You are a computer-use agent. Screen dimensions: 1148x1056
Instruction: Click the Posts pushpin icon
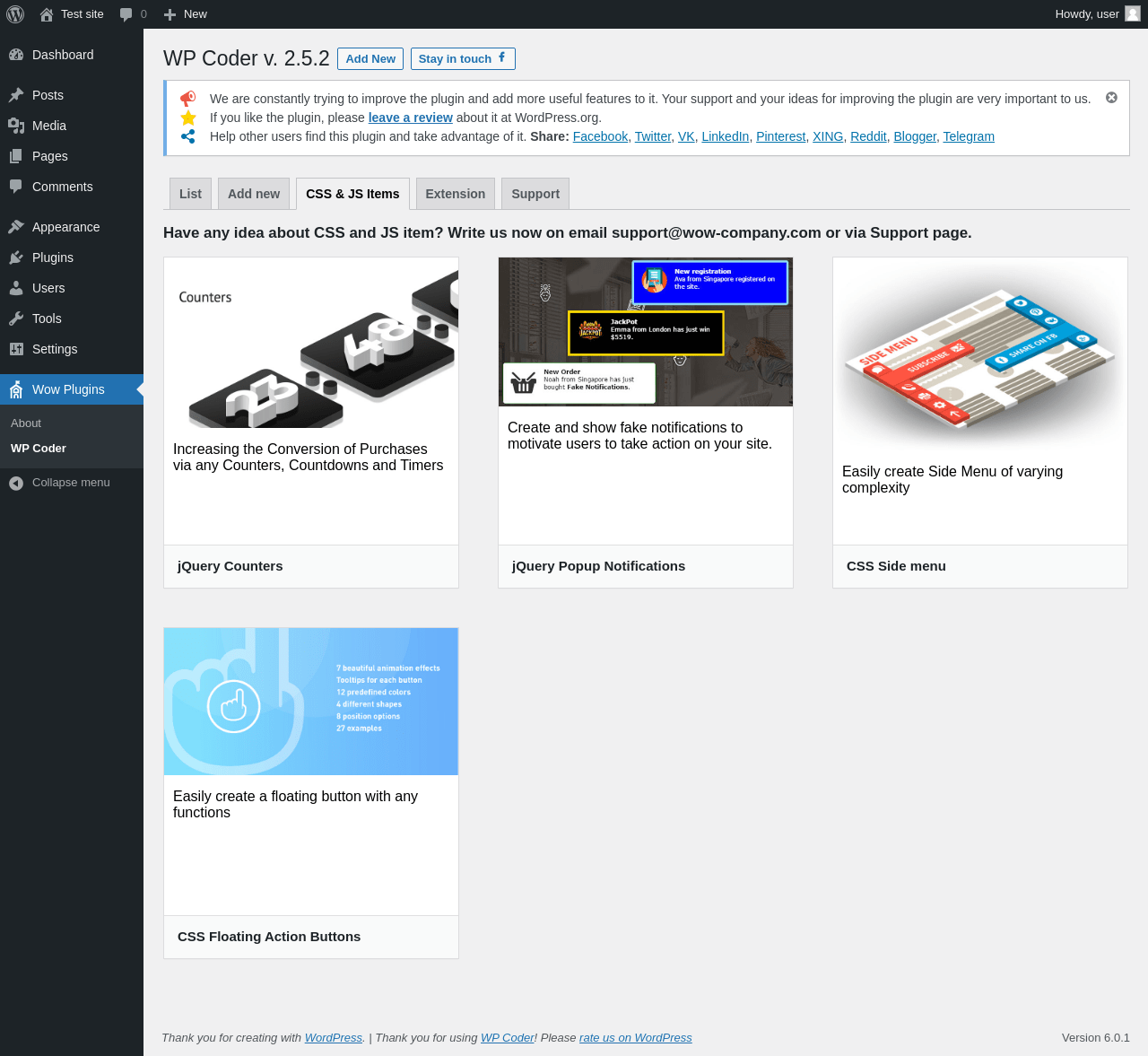pos(16,95)
